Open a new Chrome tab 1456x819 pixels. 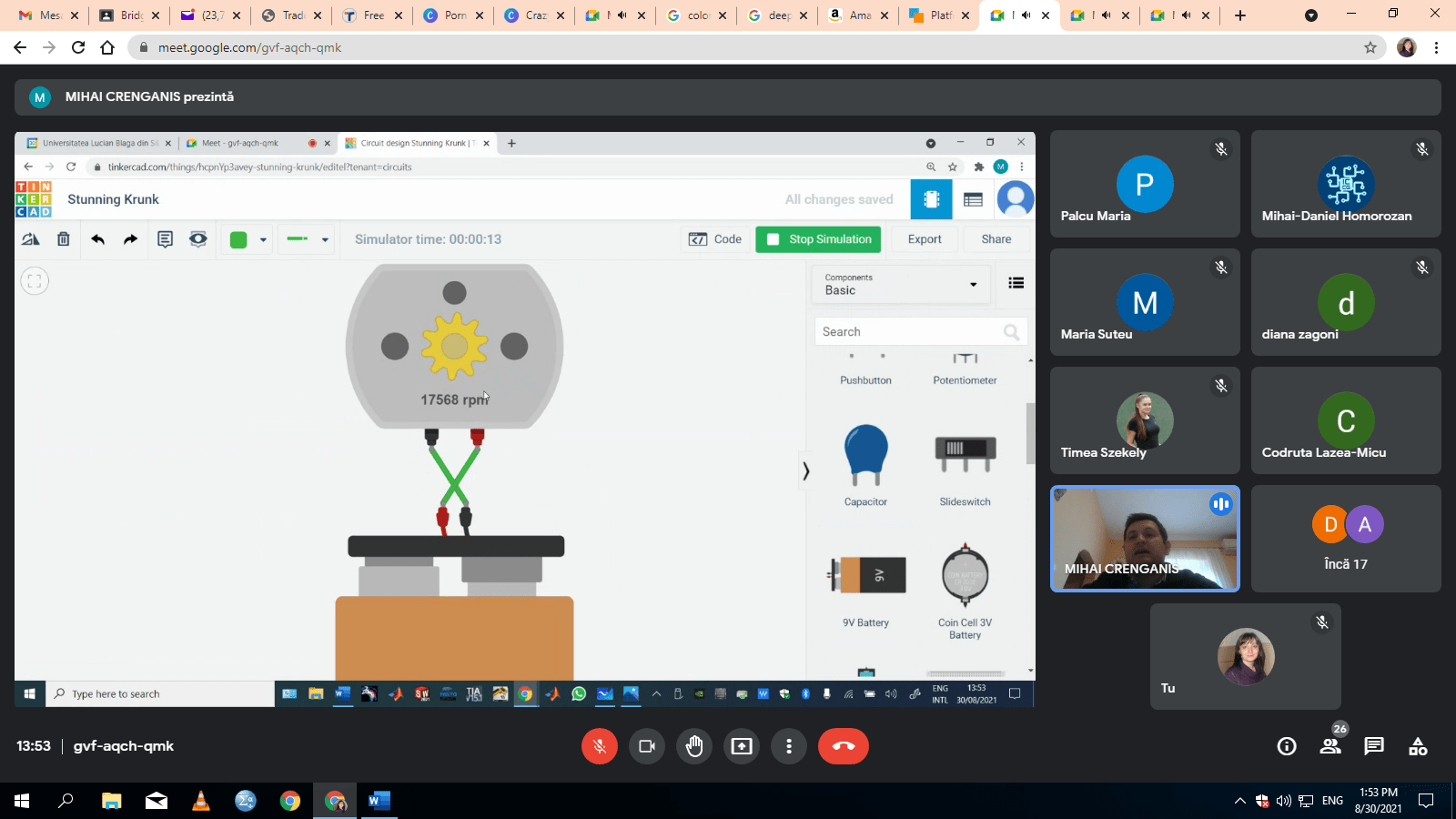1240,15
